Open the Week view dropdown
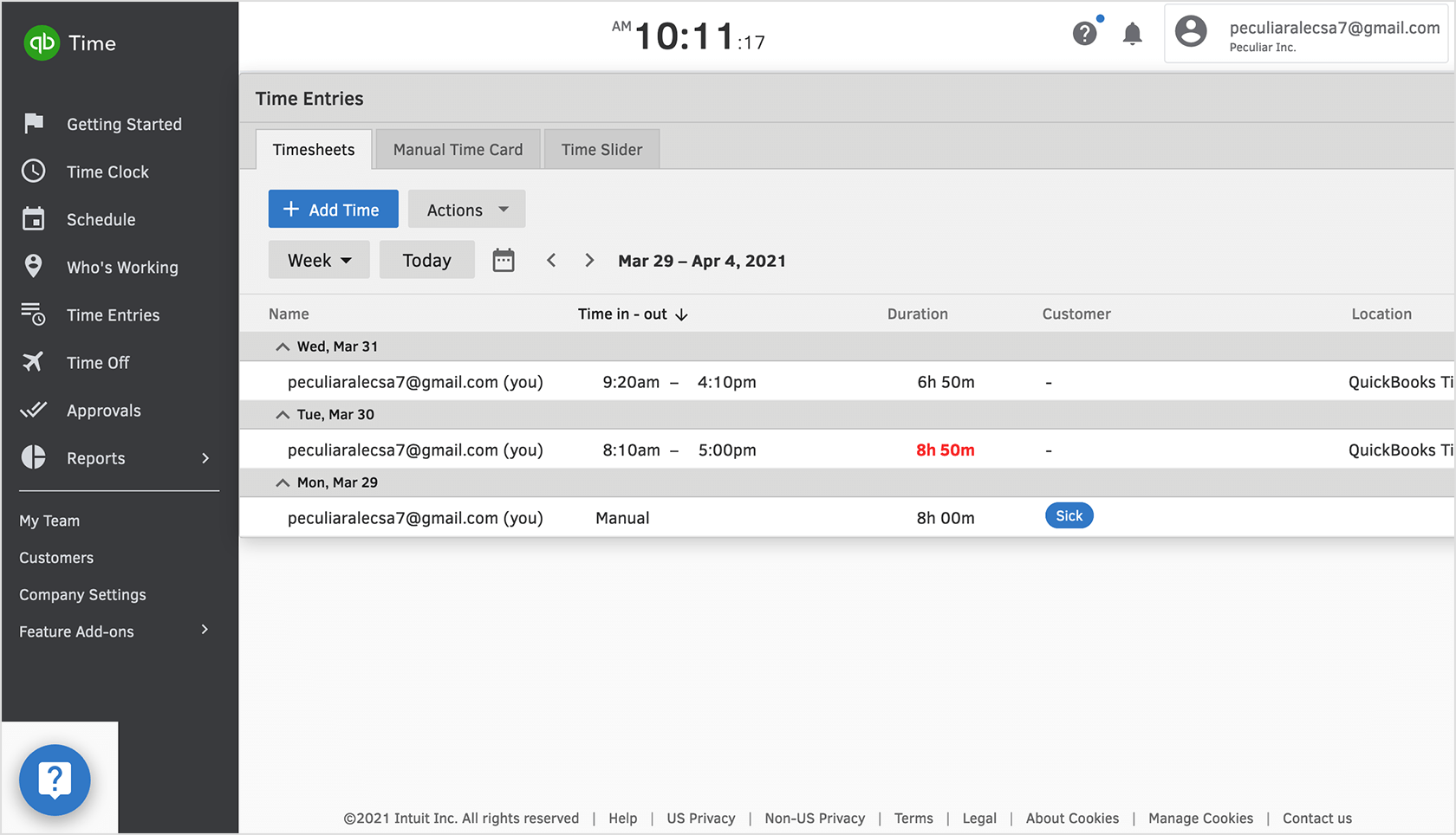The width and height of the screenshot is (1456, 835). (x=319, y=259)
